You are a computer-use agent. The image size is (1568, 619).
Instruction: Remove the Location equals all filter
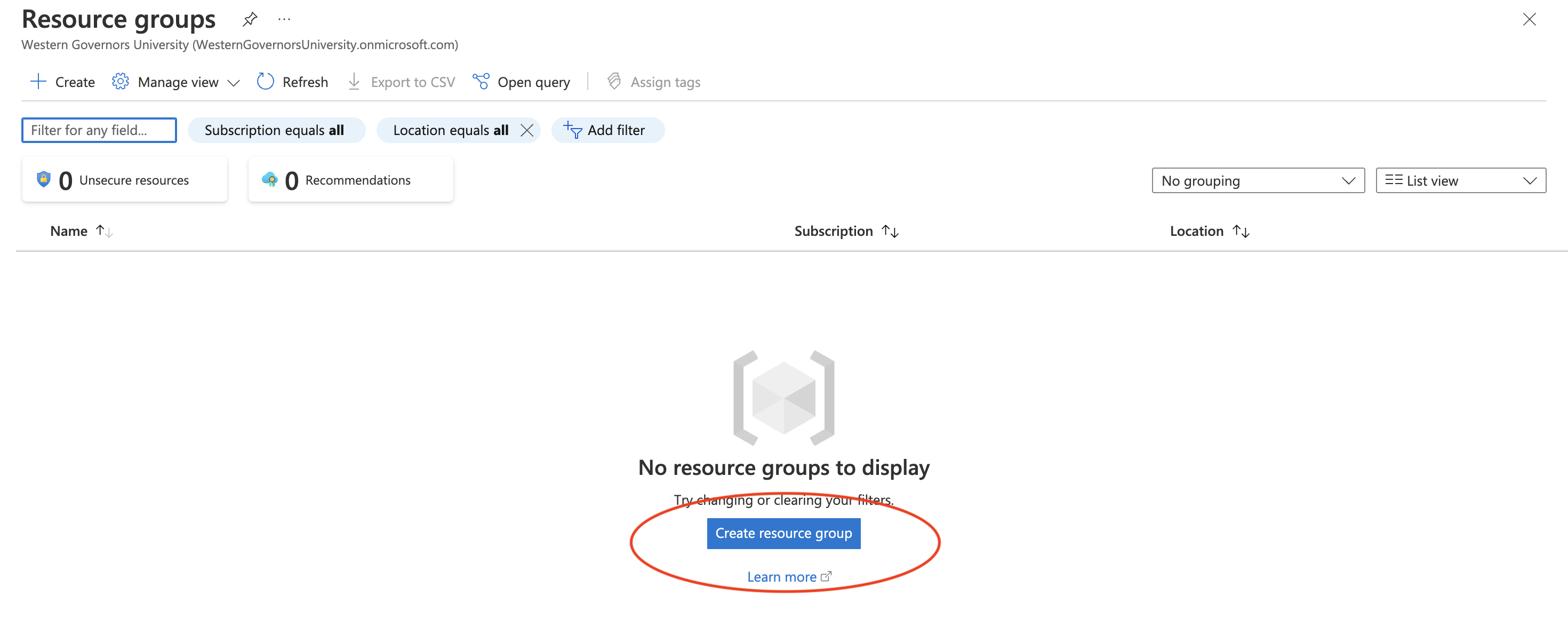point(527,130)
